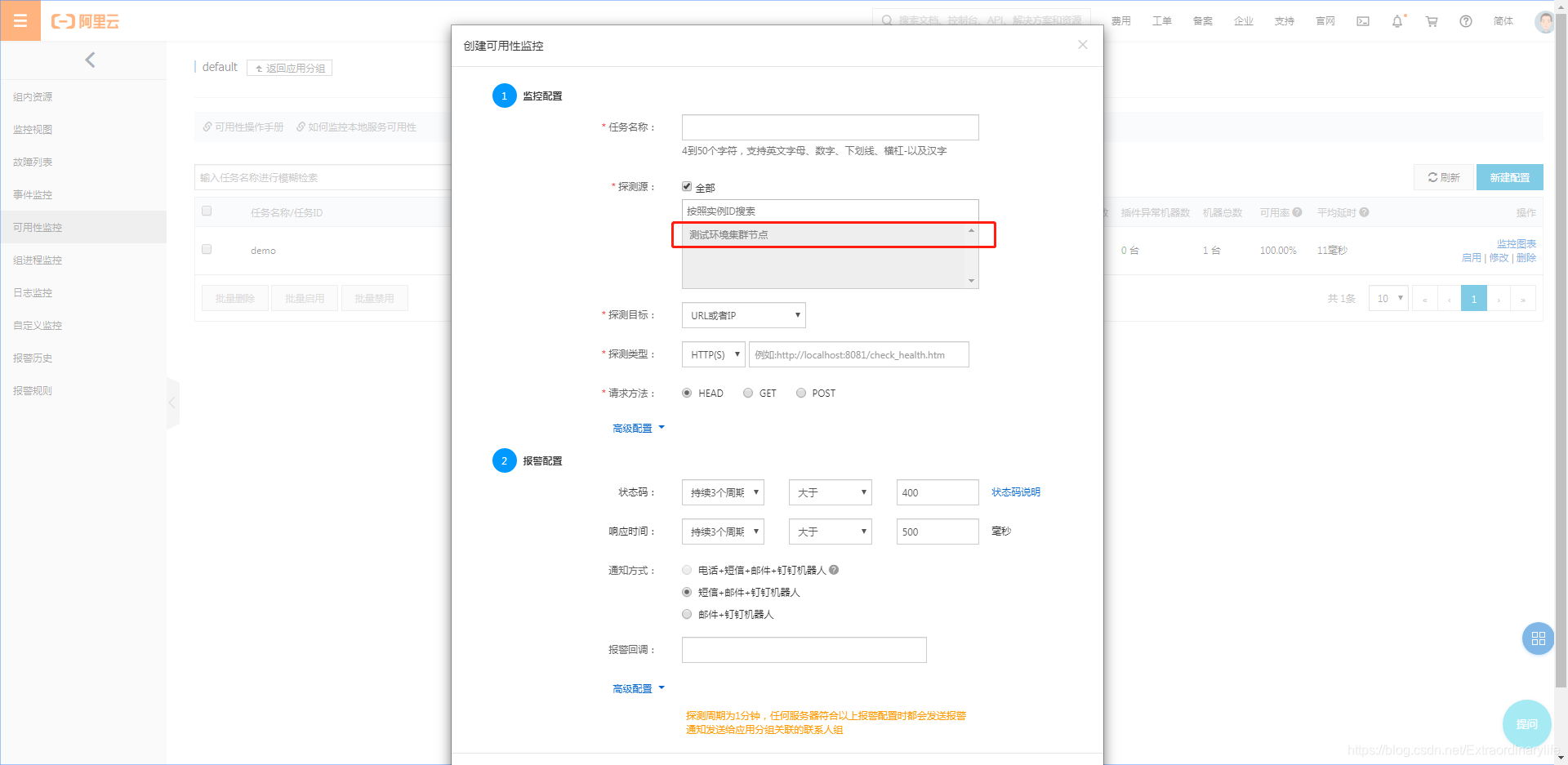Open 费用 in top navigation
This screenshot has height=765, width=1568.
[x=1120, y=21]
